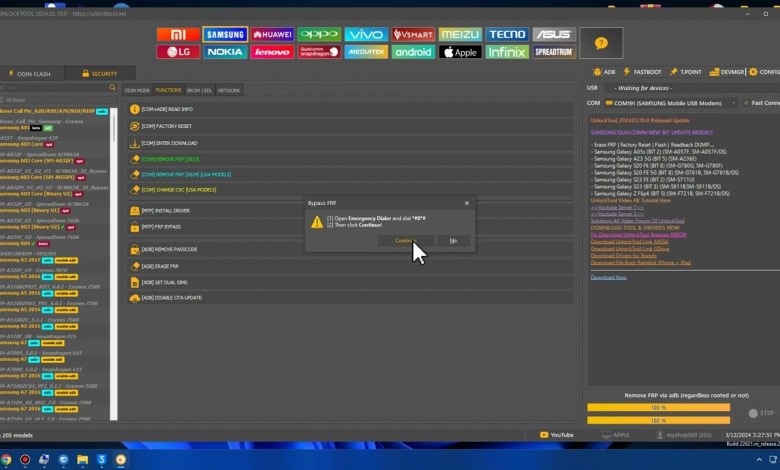Open the Xiaomi Mi brand section
Image resolution: width=780 pixels, height=470 pixels.
pyautogui.click(x=178, y=34)
